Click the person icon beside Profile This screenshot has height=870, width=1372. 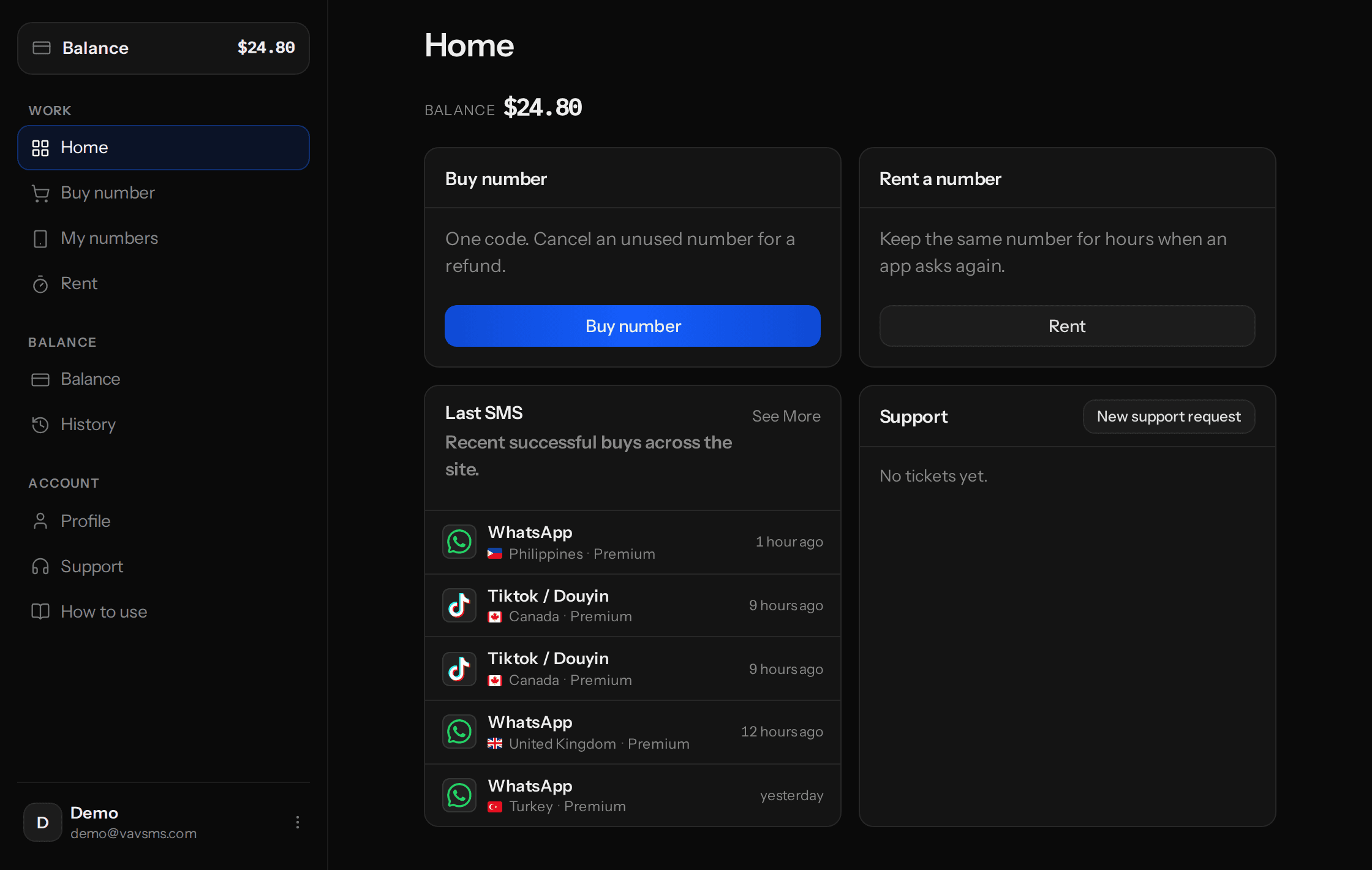[x=40, y=521]
